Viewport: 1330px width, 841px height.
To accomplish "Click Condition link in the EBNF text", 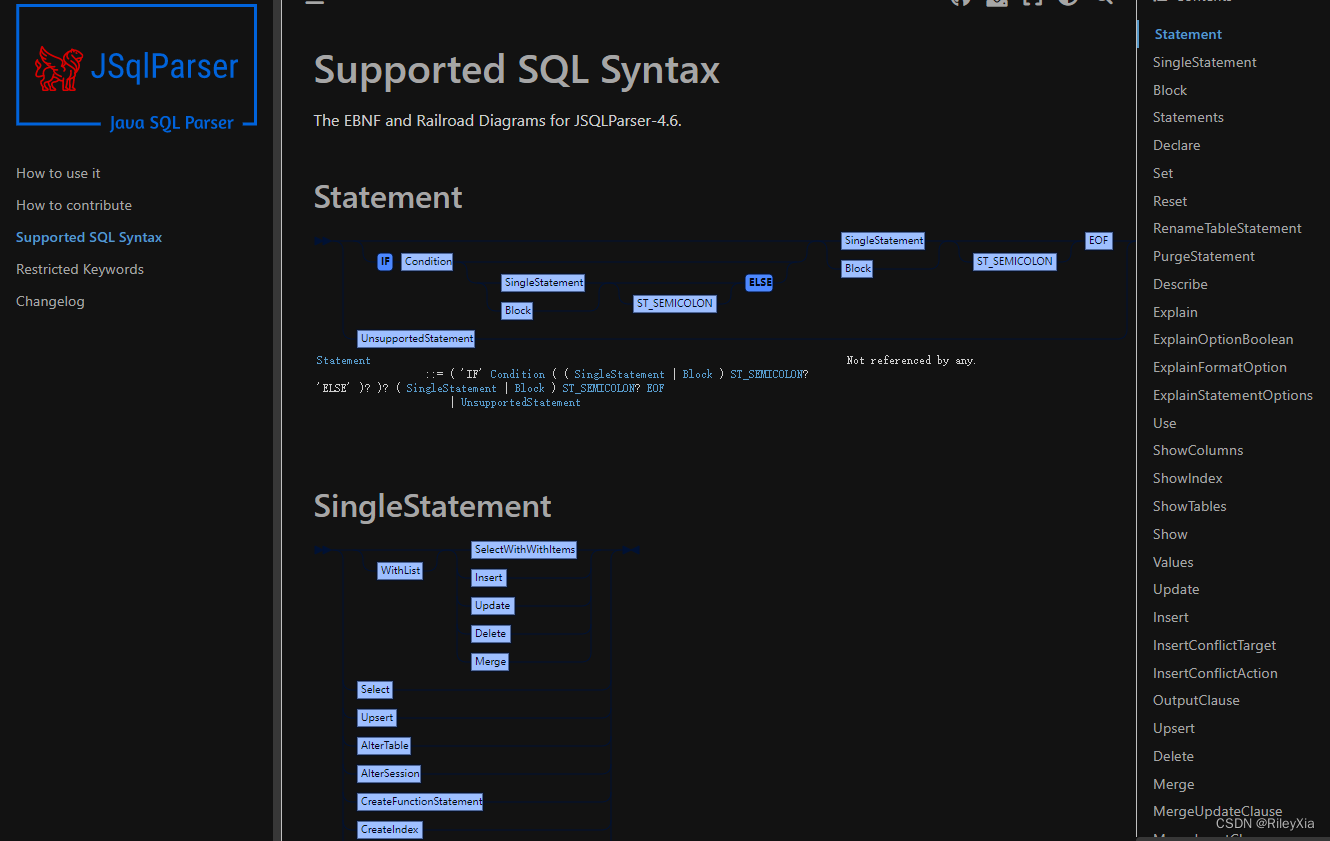I will coord(518,374).
